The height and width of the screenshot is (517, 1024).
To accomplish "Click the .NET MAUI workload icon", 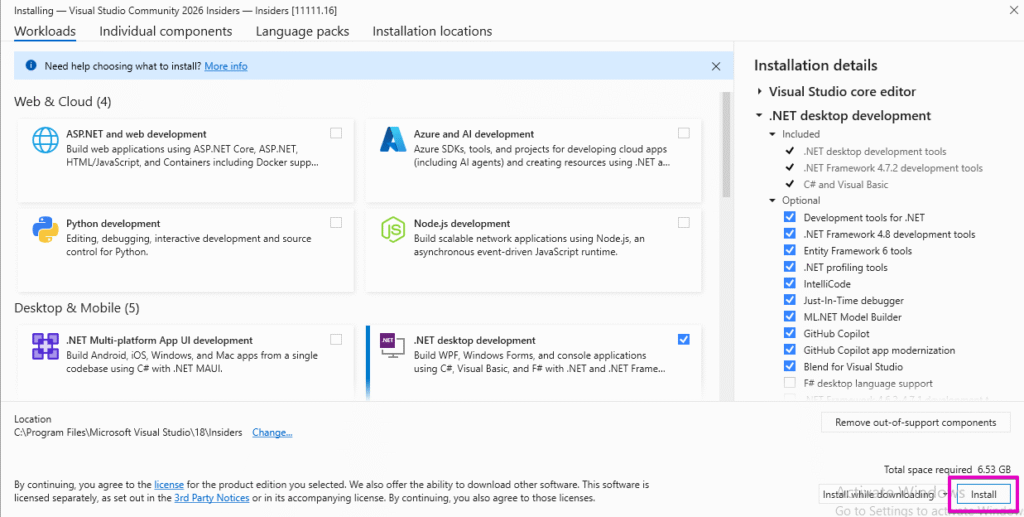I will click(x=45, y=347).
